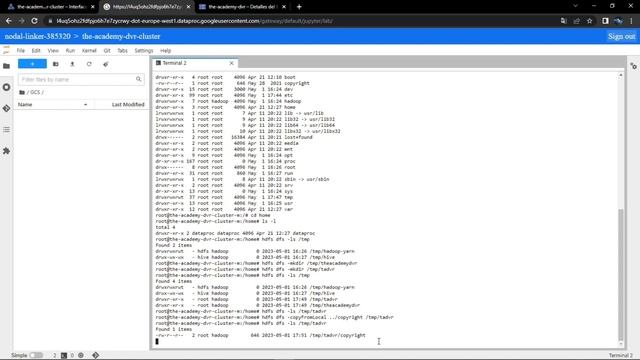Open the Edit menu
This screenshot has height=360, width=640.
coord(36,51)
